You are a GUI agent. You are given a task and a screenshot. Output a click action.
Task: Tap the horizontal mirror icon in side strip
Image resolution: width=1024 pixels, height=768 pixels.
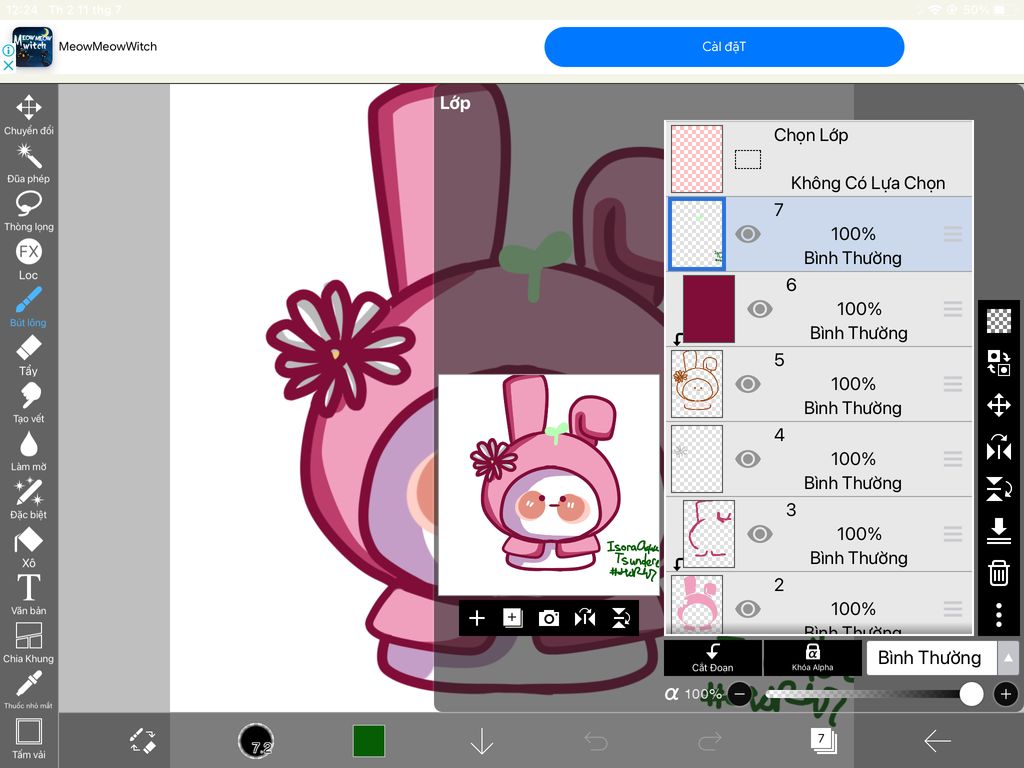(x=999, y=447)
